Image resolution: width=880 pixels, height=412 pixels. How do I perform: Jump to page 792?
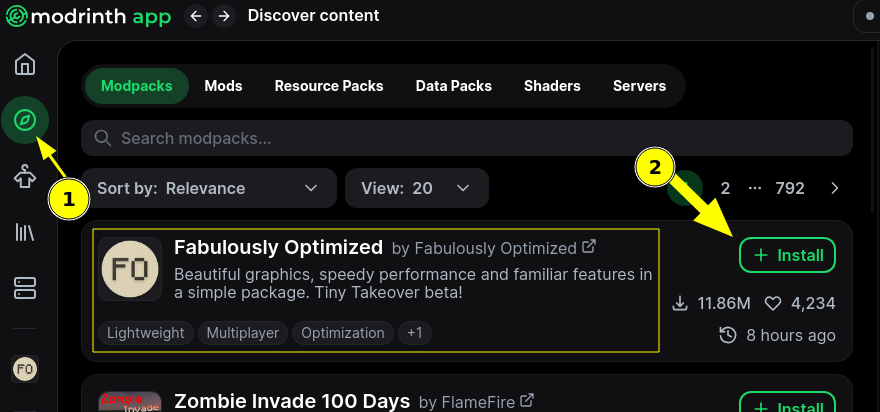(790, 188)
